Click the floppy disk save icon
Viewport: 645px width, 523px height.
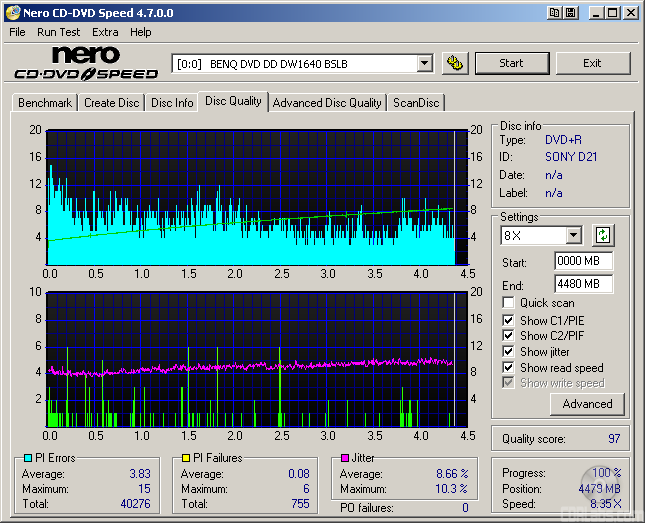(570, 13)
